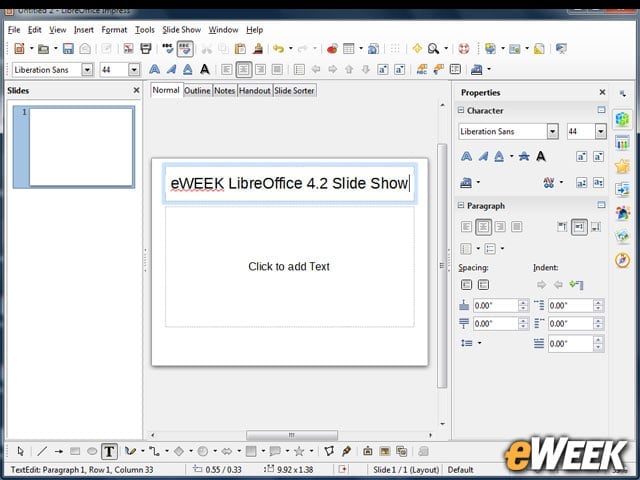Click the Navigator star icon in toolbar
This screenshot has height=480, width=640.
pyautogui.click(x=417, y=49)
